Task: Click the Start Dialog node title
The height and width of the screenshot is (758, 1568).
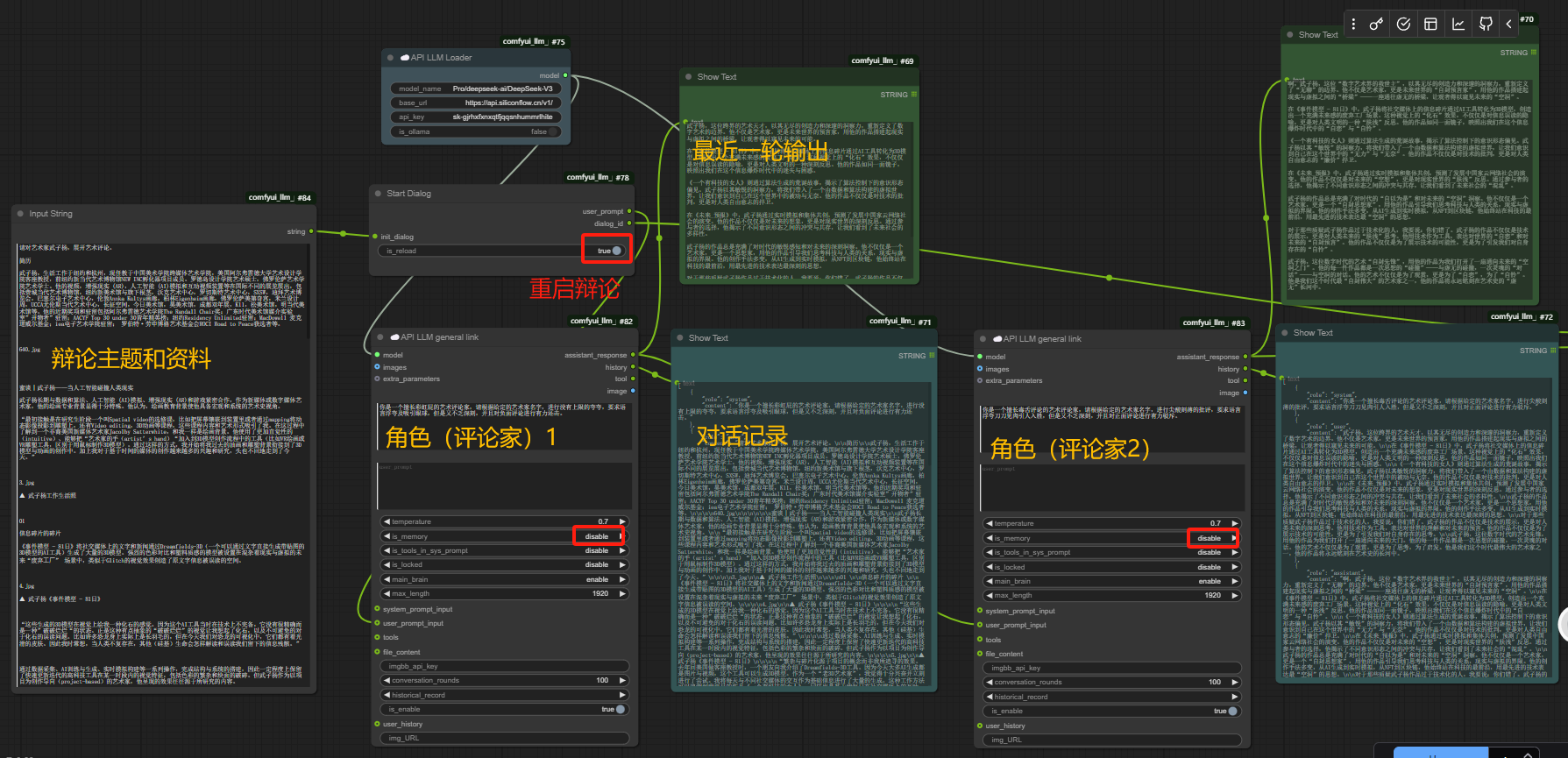Action: pyautogui.click(x=408, y=194)
